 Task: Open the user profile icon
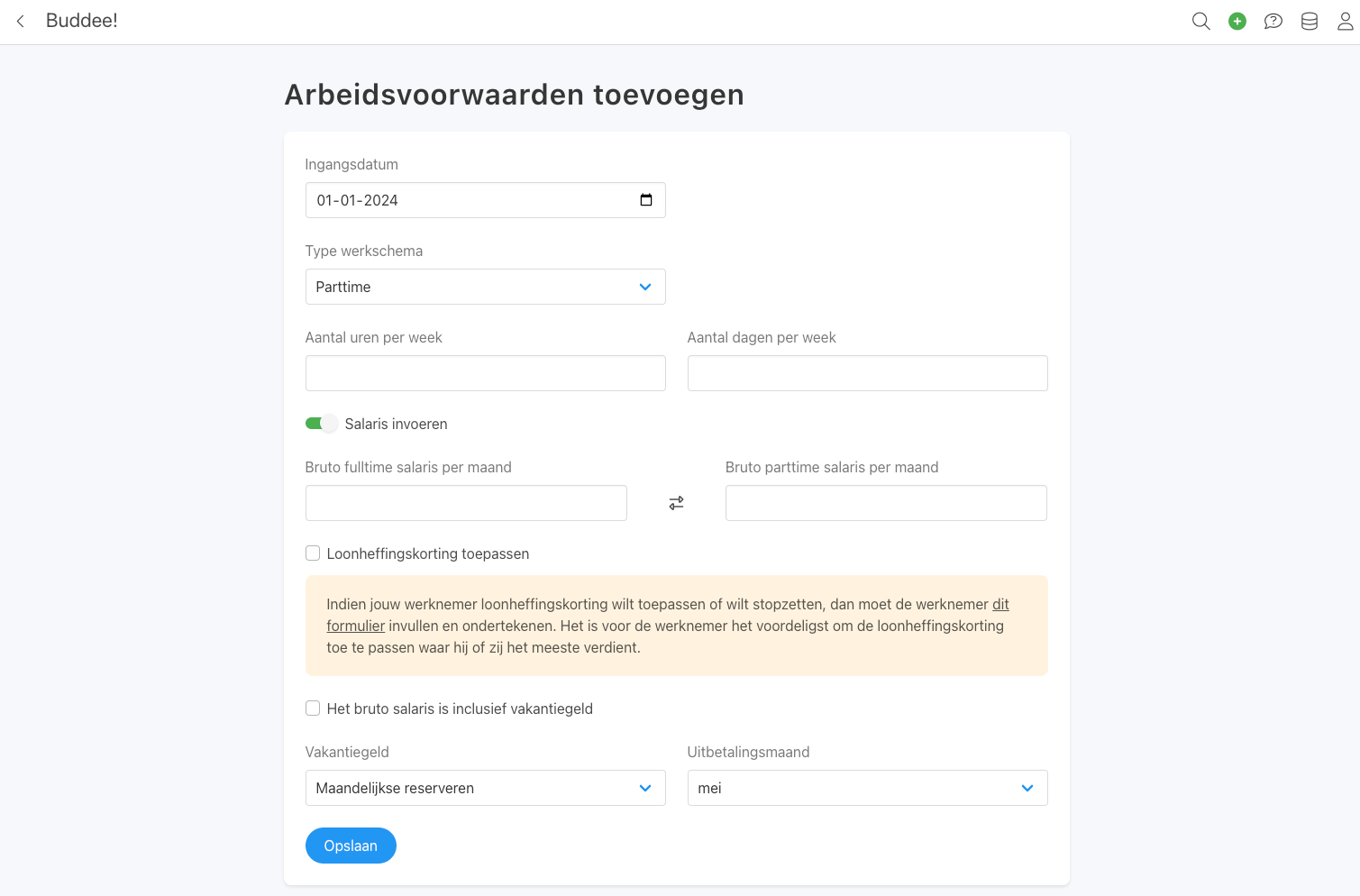click(x=1346, y=21)
